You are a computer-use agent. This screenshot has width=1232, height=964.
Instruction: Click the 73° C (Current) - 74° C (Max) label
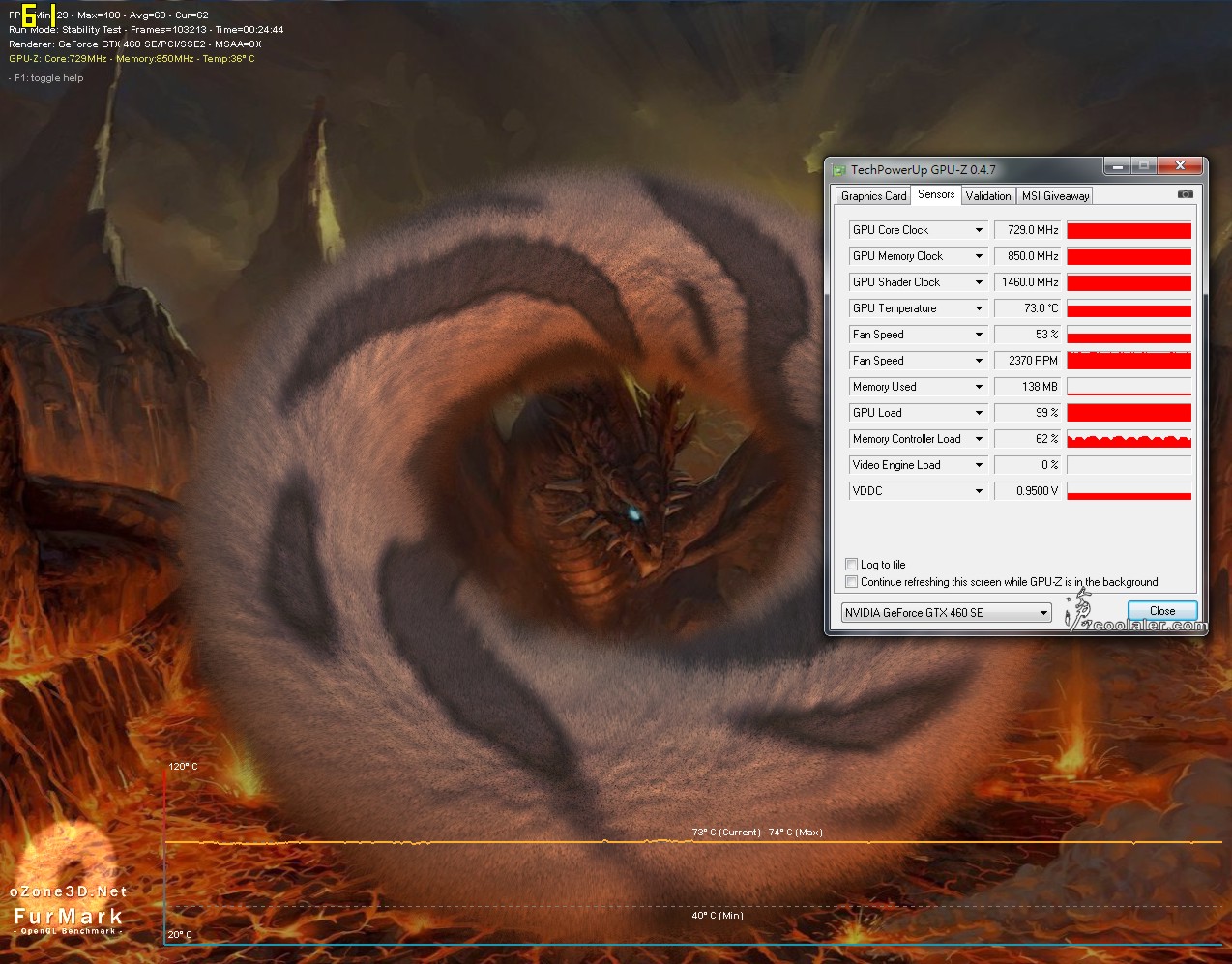(x=757, y=833)
